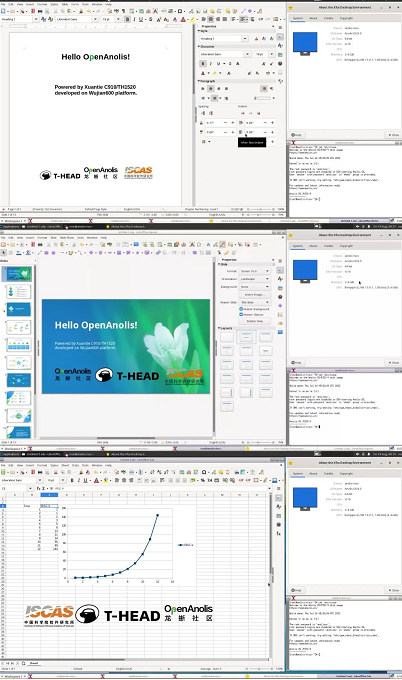
Task: Select the third slide thumbnail in Impress panel
Action: [19, 309]
